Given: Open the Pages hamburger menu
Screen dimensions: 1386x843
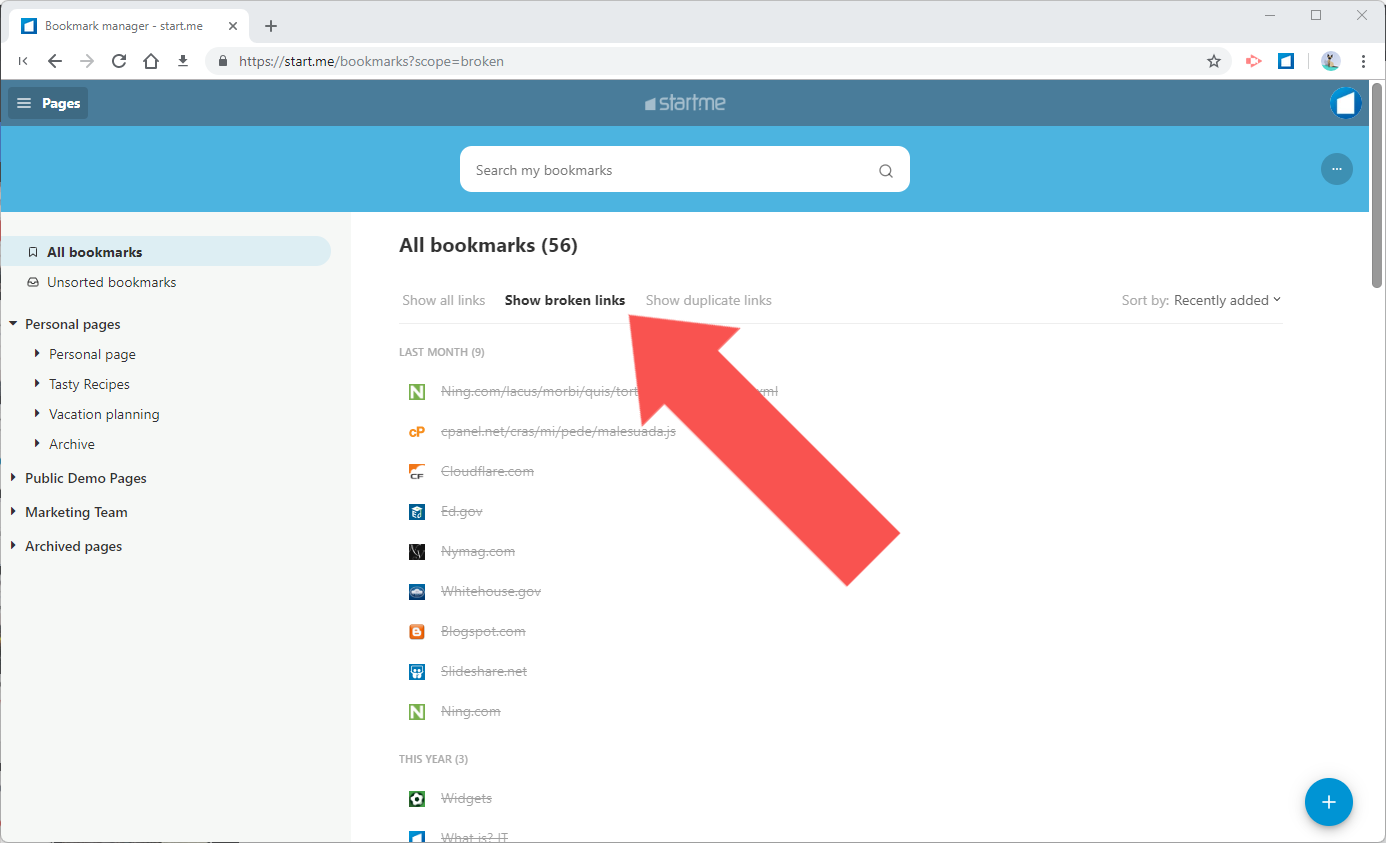Looking at the screenshot, I should click(48, 103).
